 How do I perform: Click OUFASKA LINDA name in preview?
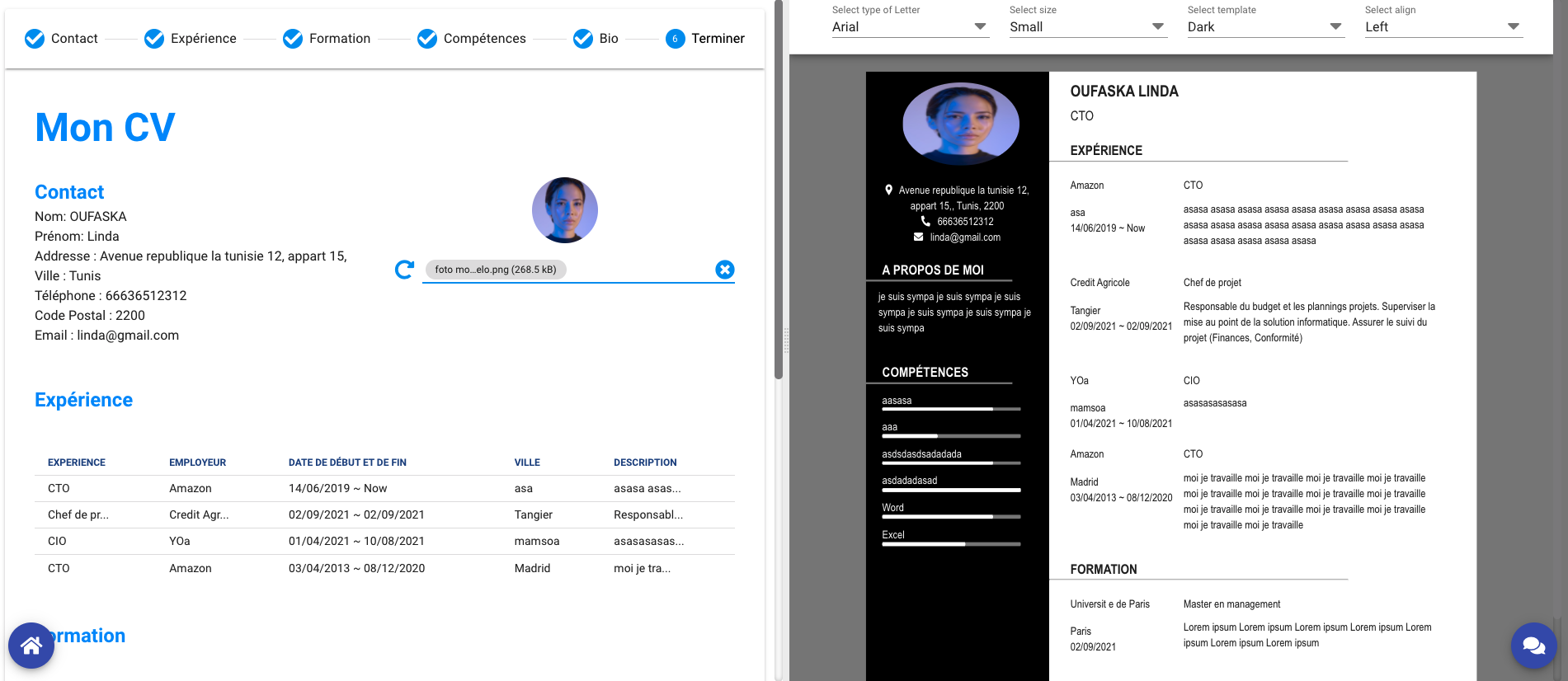point(1124,92)
